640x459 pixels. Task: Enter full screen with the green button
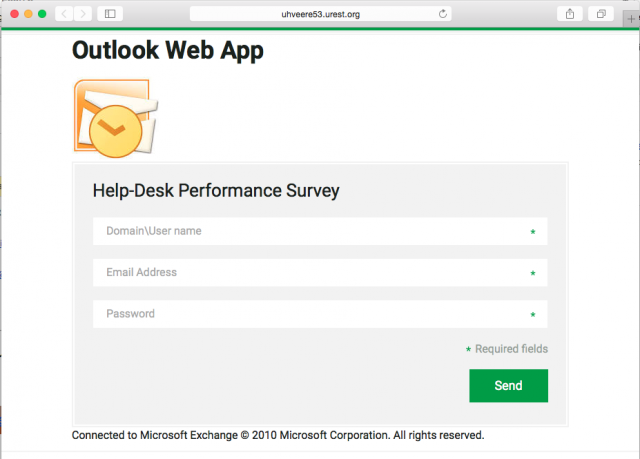(x=42, y=14)
